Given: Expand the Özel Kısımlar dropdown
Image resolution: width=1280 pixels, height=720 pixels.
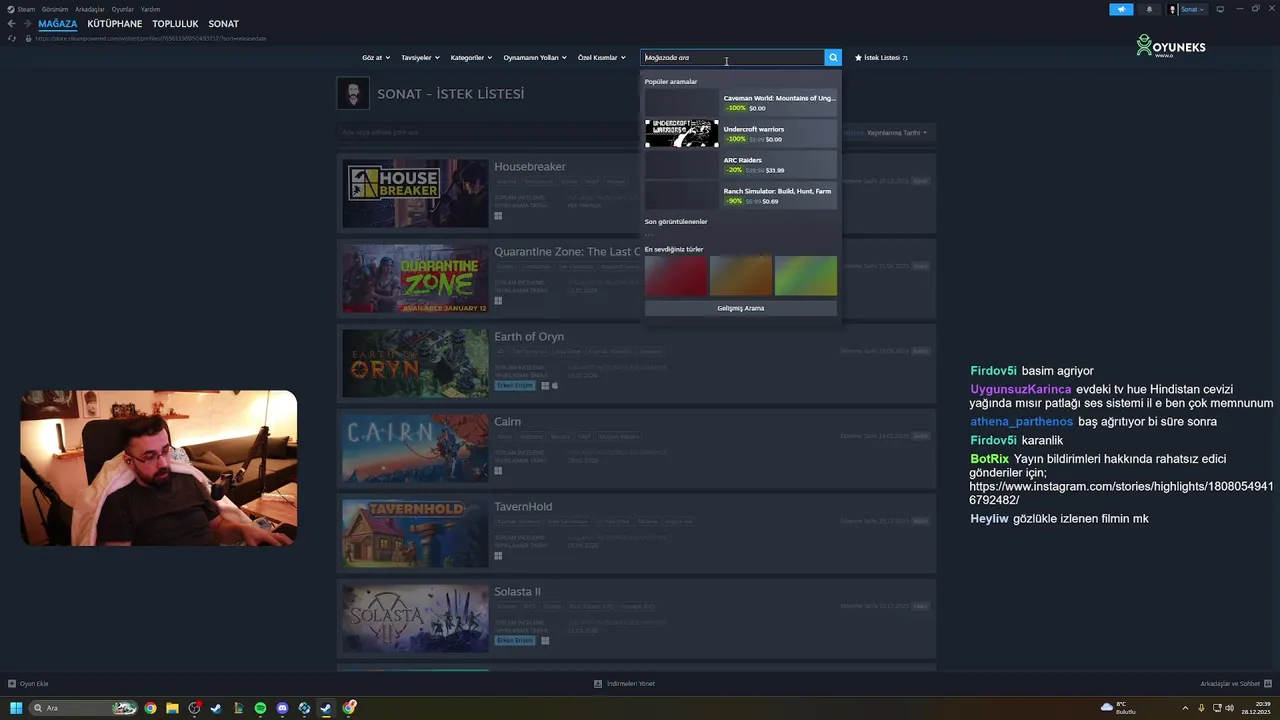Looking at the screenshot, I should (x=601, y=58).
